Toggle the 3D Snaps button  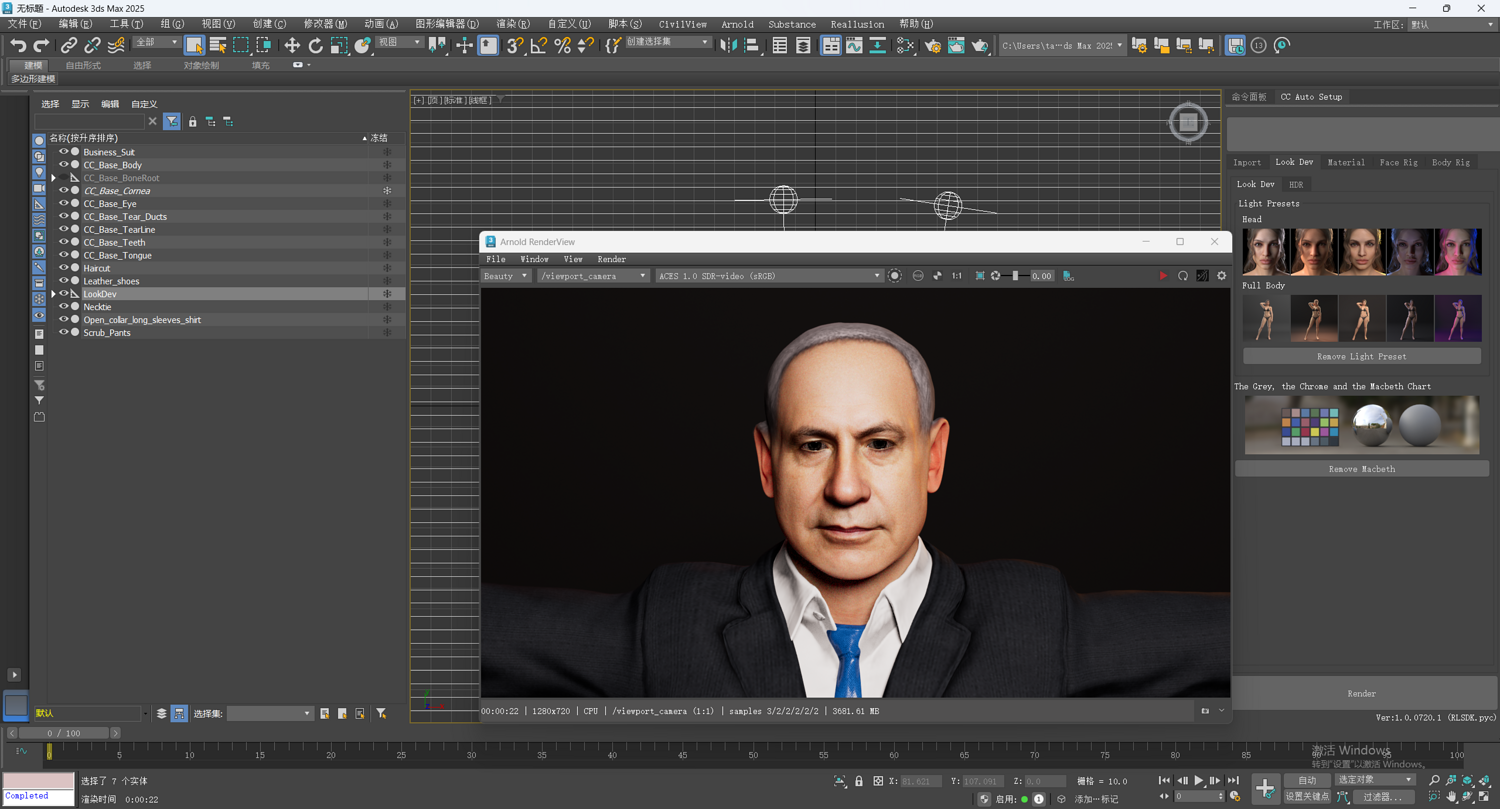[515, 45]
